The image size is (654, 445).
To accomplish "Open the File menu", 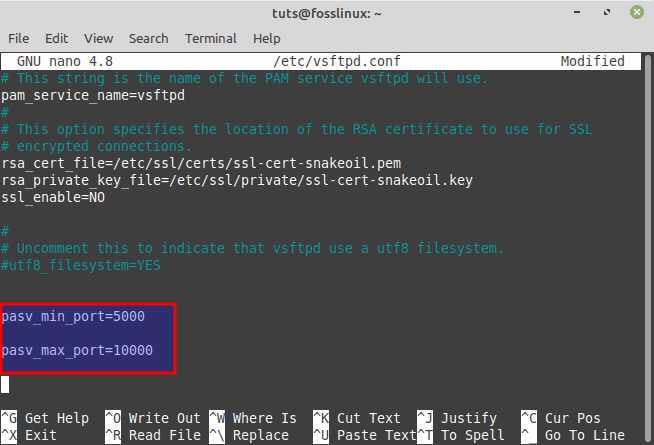I will [x=18, y=38].
